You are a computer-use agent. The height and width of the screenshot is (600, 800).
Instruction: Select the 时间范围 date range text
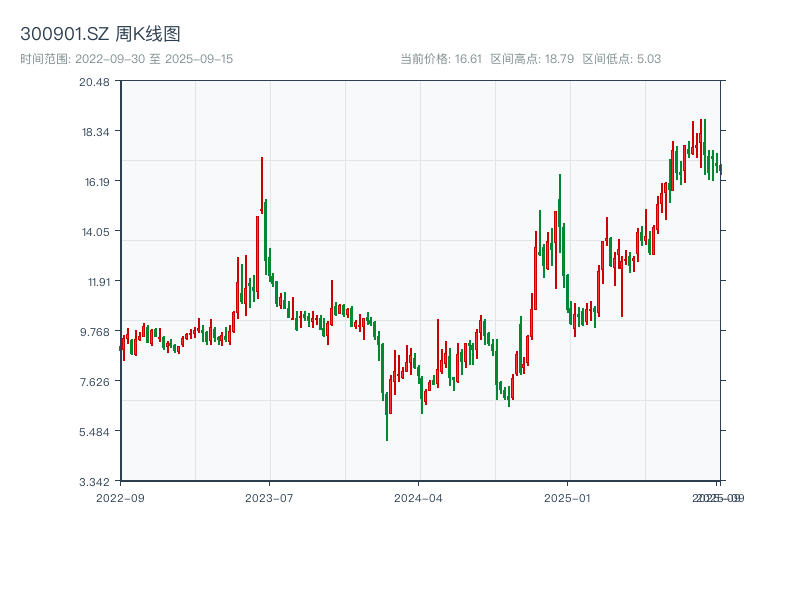[127, 59]
